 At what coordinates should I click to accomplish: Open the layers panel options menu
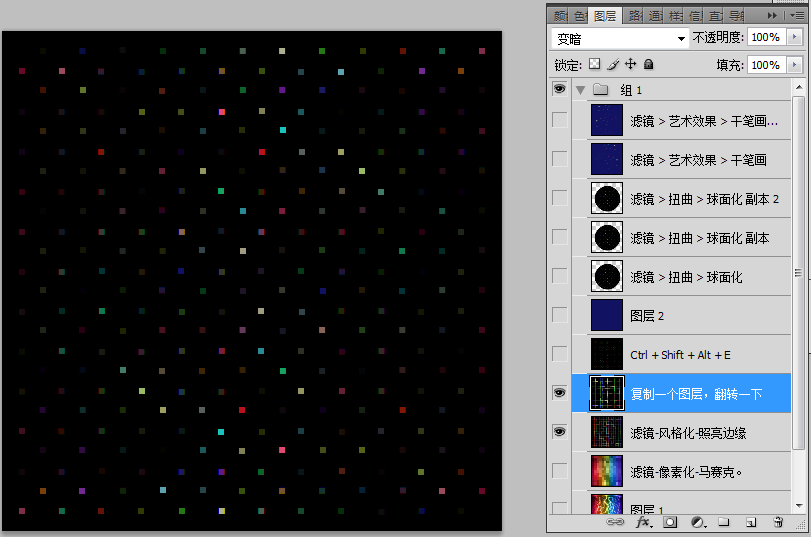(x=797, y=16)
